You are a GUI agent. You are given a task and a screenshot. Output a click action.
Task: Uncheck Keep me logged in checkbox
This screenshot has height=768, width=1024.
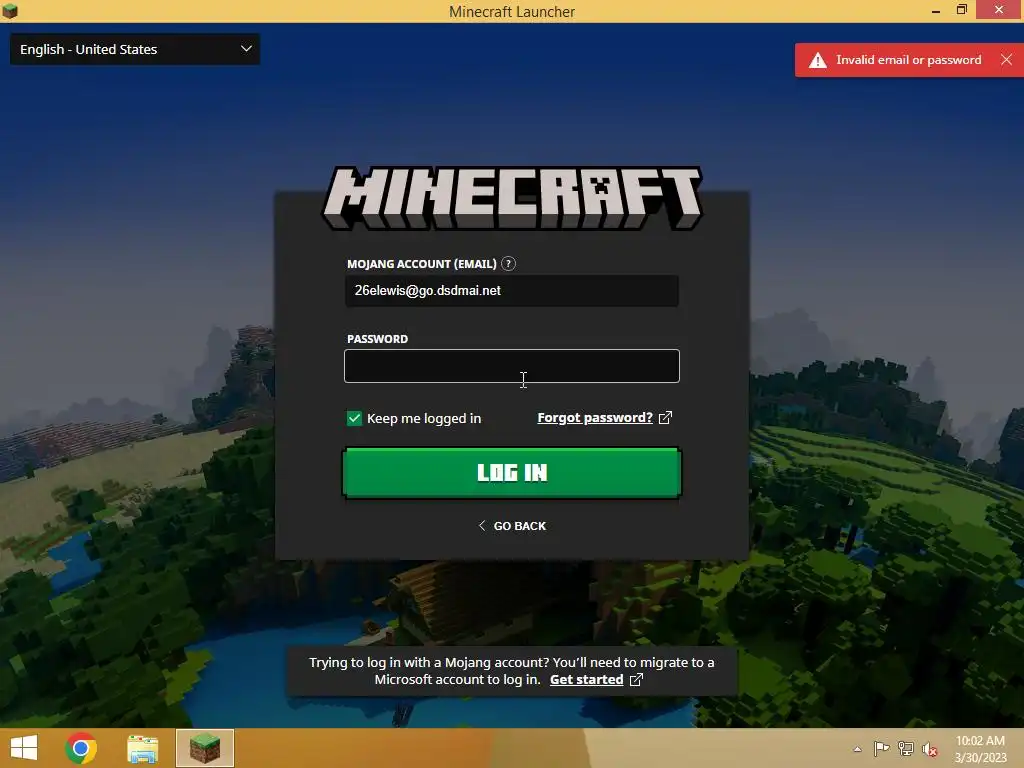[x=354, y=418]
